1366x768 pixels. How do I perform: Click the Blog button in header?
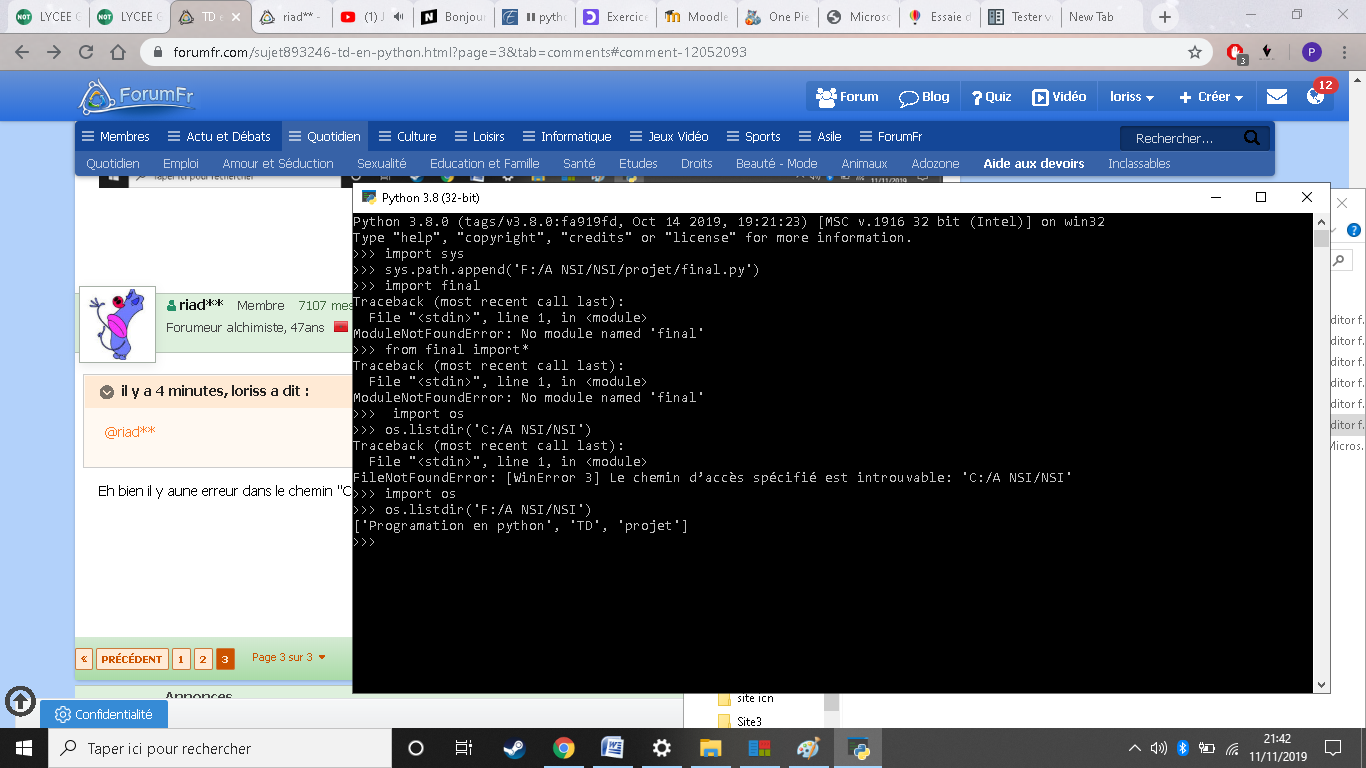pyautogui.click(x=924, y=97)
